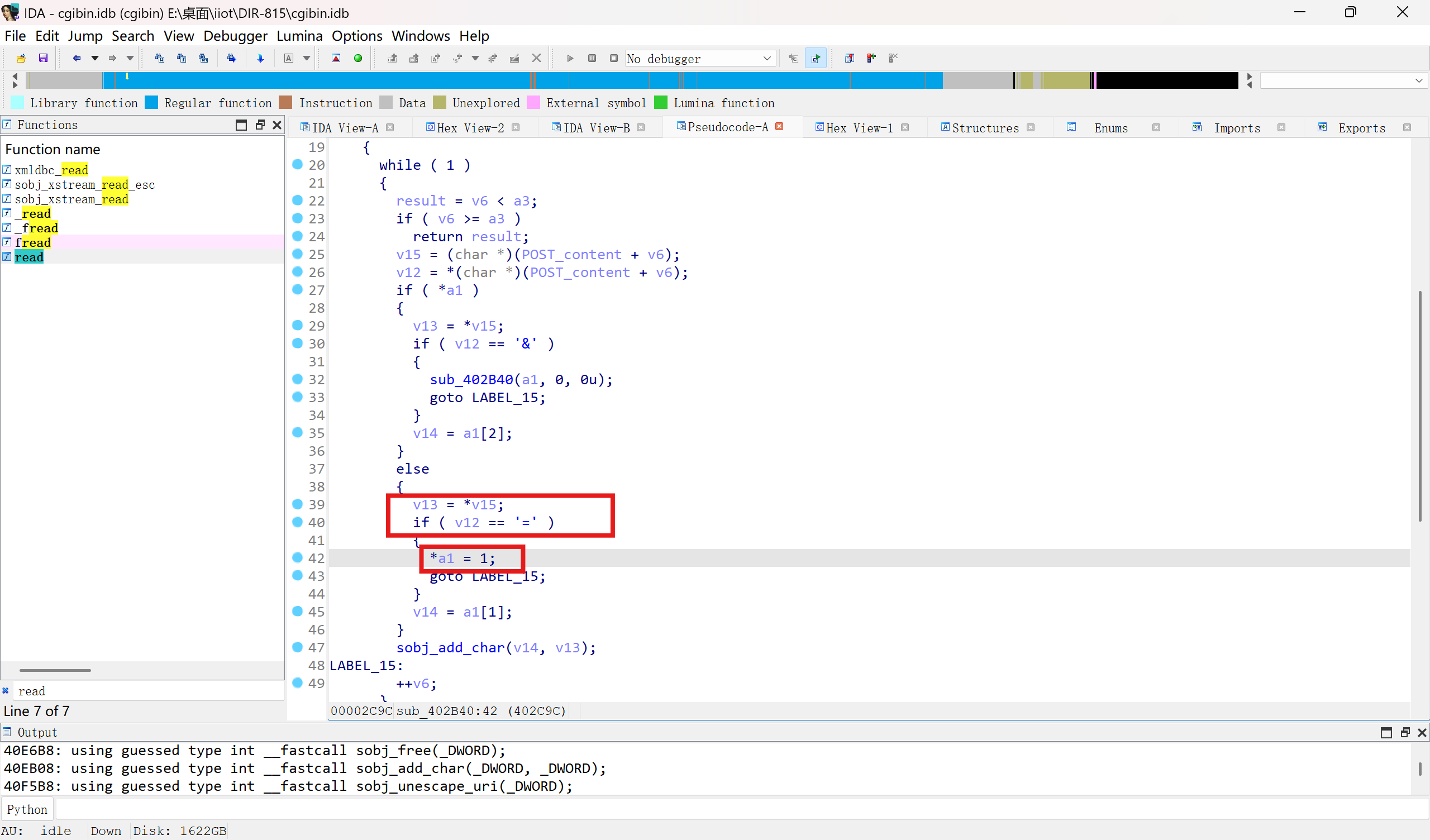Close the Exports tab
Image resolution: width=1430 pixels, height=840 pixels.
click(1407, 128)
